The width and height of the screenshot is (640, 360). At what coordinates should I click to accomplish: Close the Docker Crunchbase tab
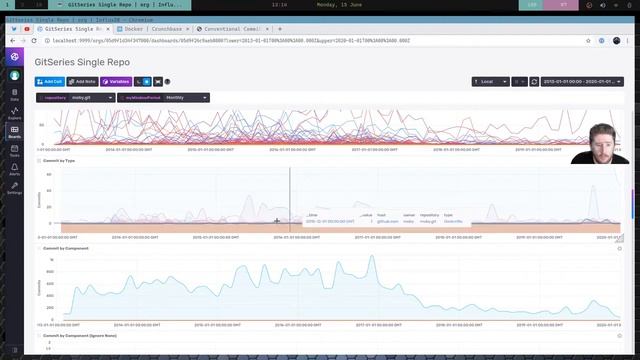pos(187,29)
